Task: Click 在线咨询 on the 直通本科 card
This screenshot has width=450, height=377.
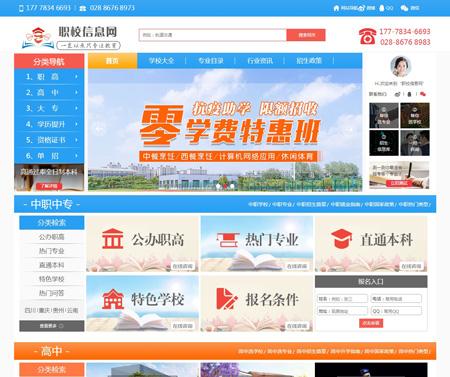Action: click(411, 266)
